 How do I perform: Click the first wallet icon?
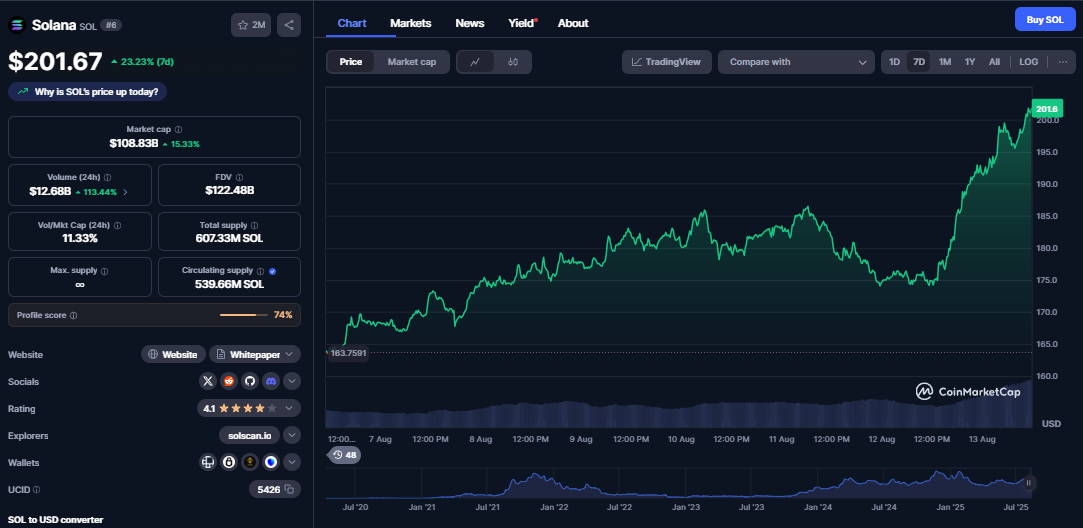point(208,462)
